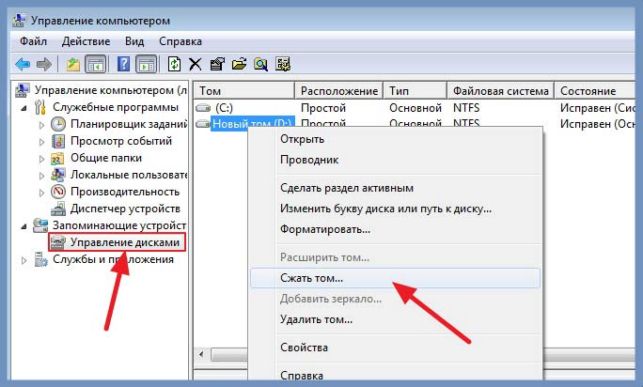Choose Изменить букву диска или путь
643x387 pixels.
(396, 209)
